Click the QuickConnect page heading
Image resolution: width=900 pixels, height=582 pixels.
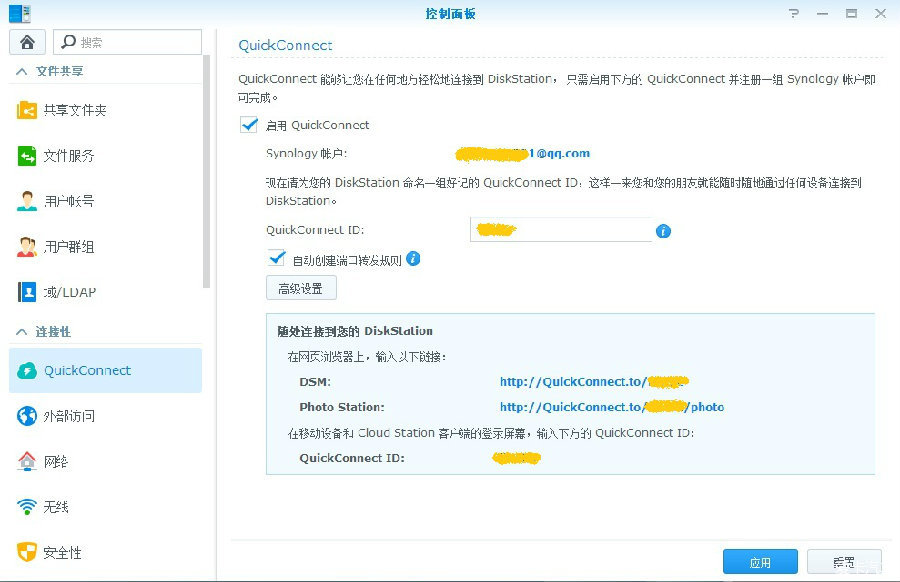coord(285,45)
